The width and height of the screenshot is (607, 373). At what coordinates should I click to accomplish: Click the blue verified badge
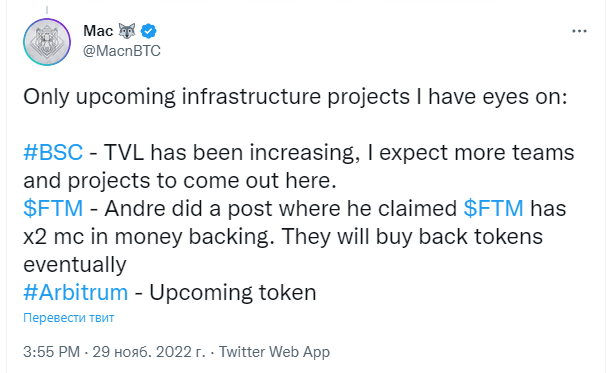(148, 31)
